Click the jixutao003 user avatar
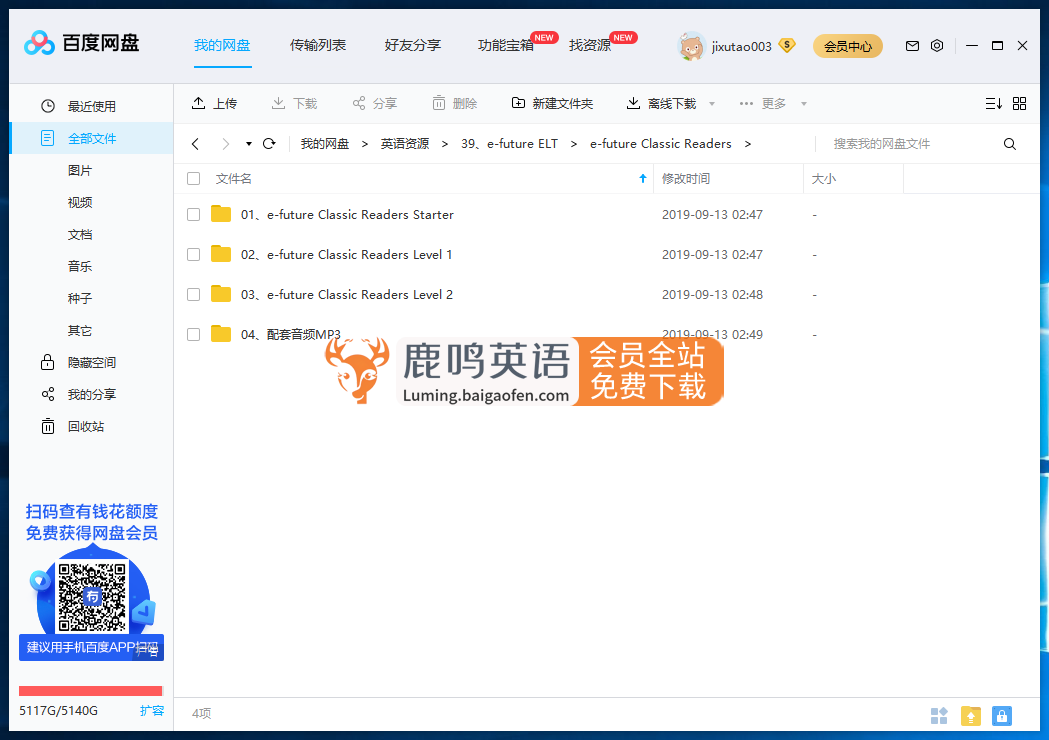Screen dimensions: 1049x740 click(691, 46)
